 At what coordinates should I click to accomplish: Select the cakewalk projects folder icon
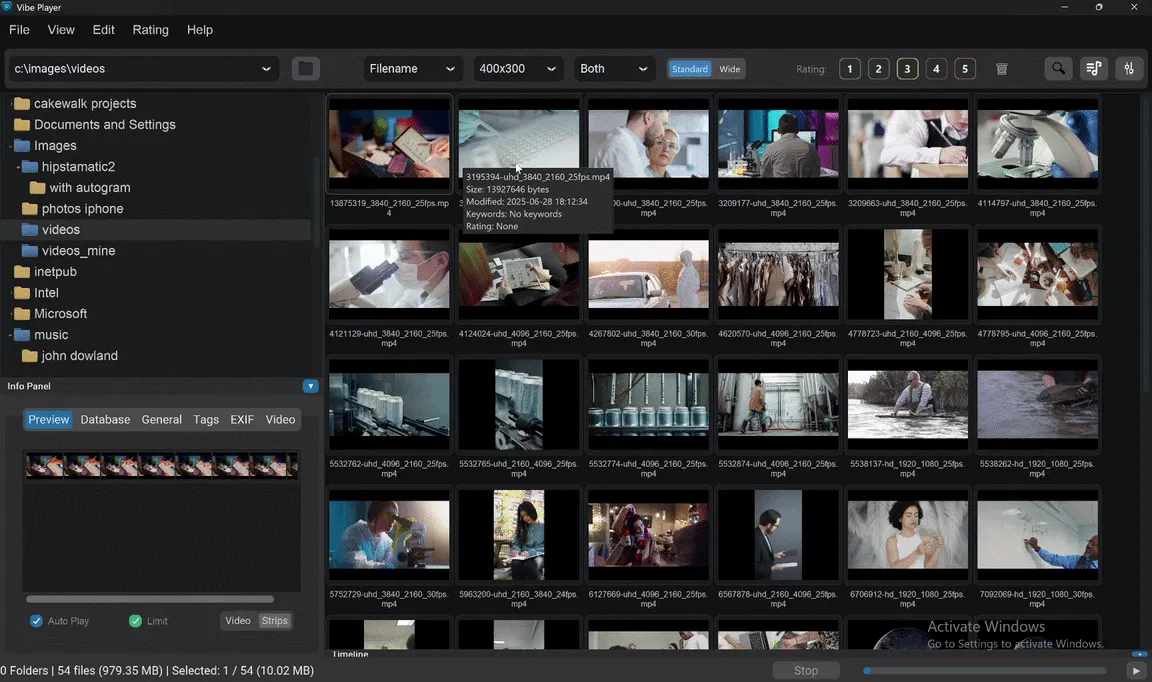(22, 104)
